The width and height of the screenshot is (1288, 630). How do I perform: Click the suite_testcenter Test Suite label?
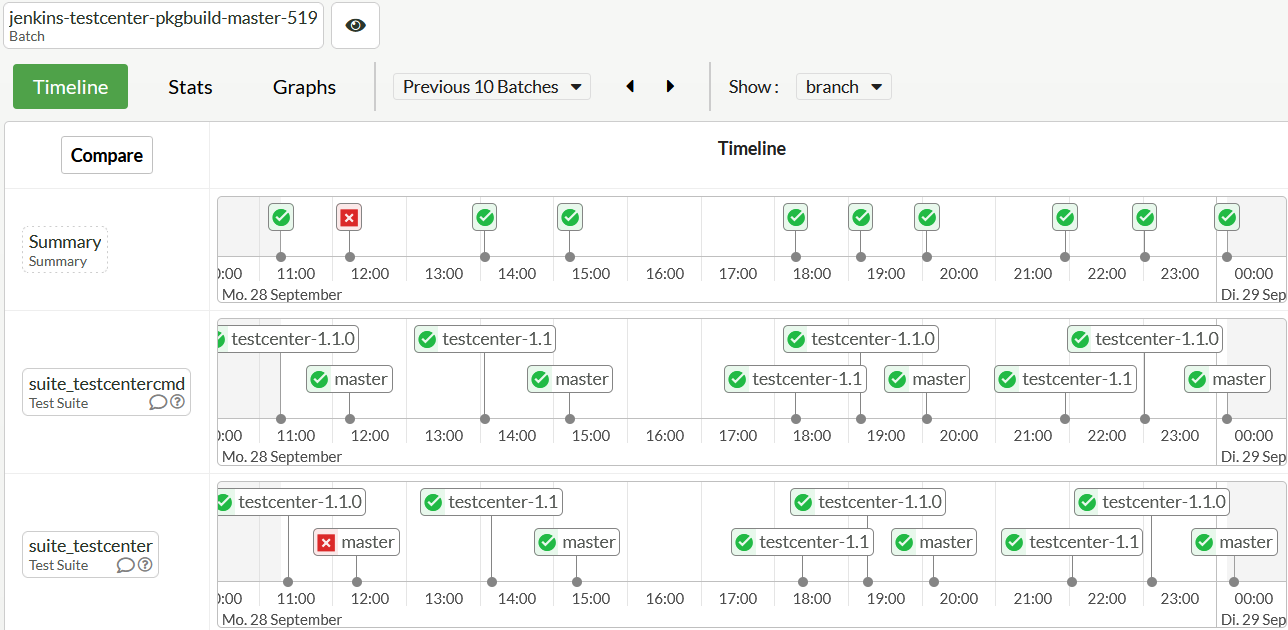point(90,554)
